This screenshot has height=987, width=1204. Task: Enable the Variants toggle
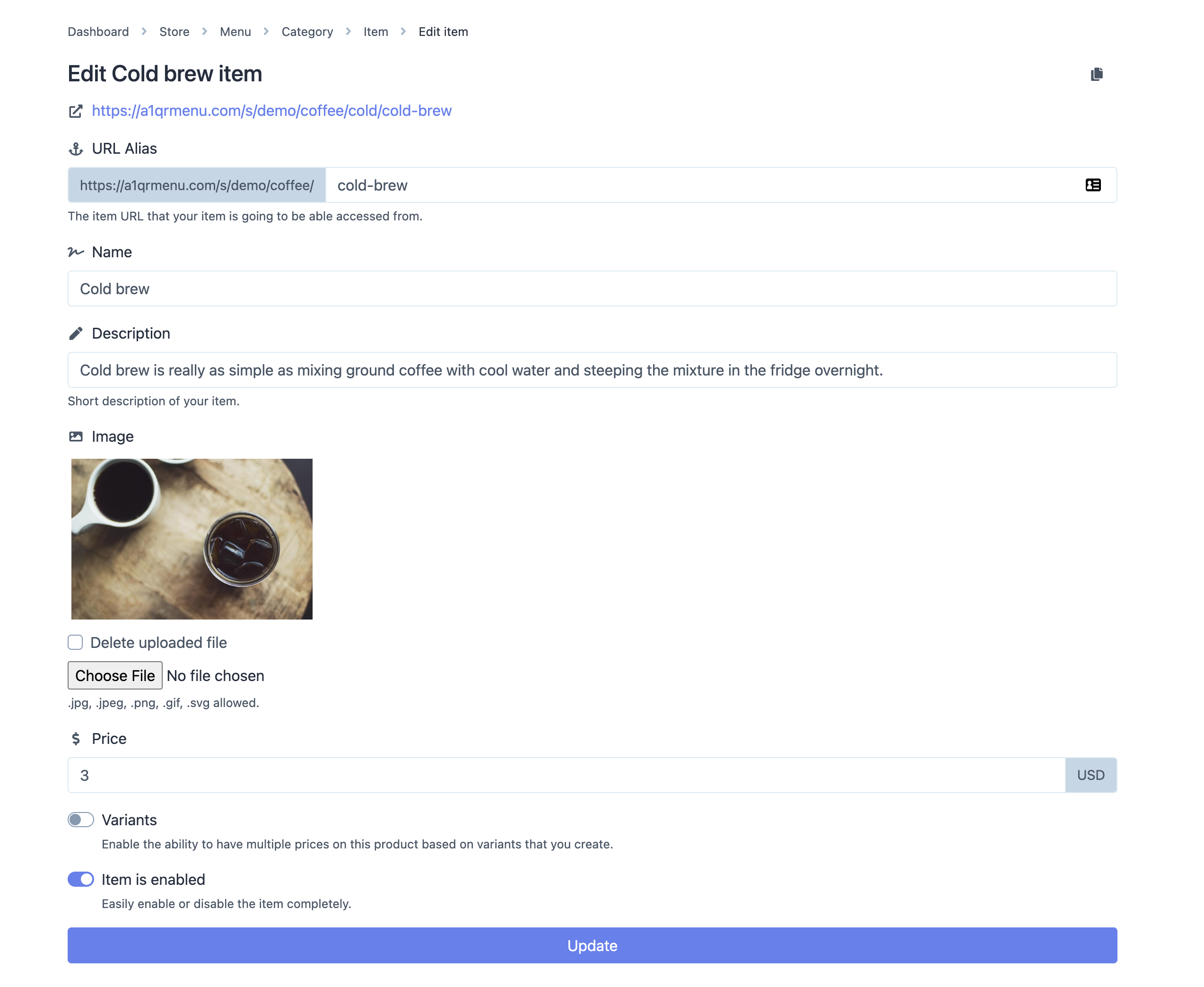click(x=81, y=820)
